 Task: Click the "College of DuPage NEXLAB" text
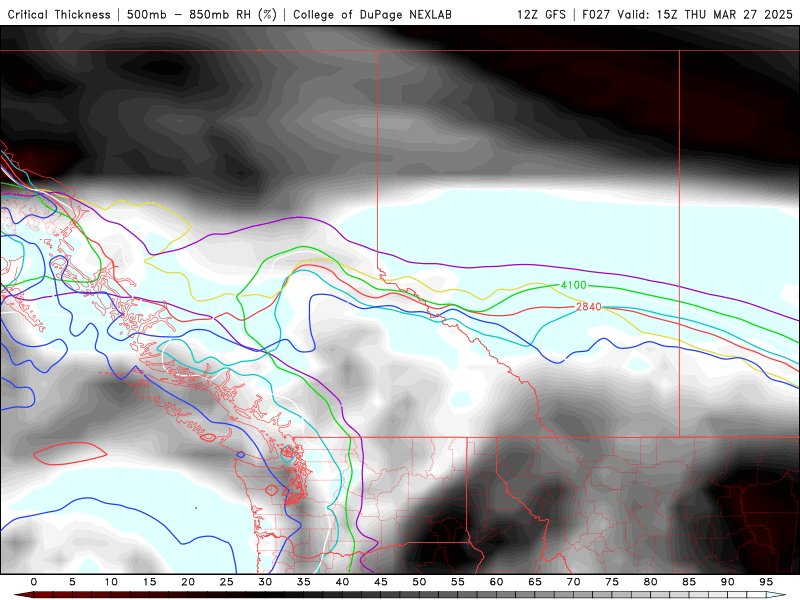coord(372,15)
